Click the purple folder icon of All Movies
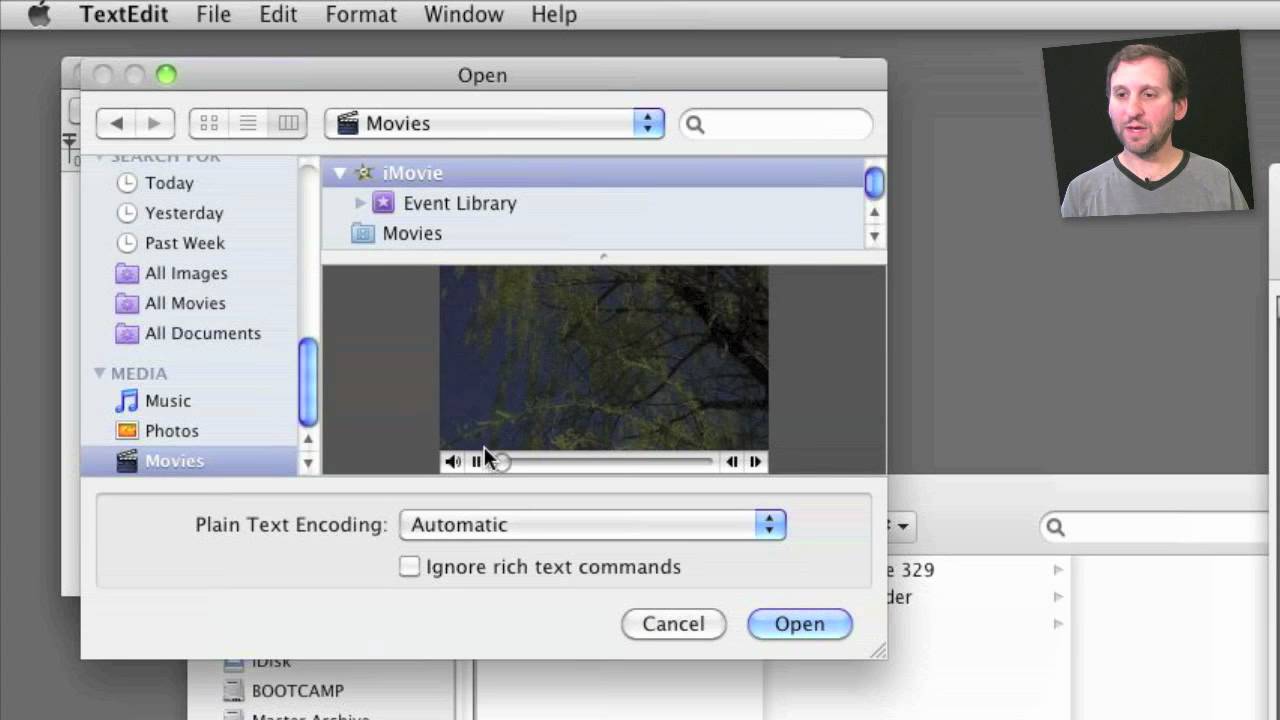The height and width of the screenshot is (720, 1280). click(x=126, y=303)
